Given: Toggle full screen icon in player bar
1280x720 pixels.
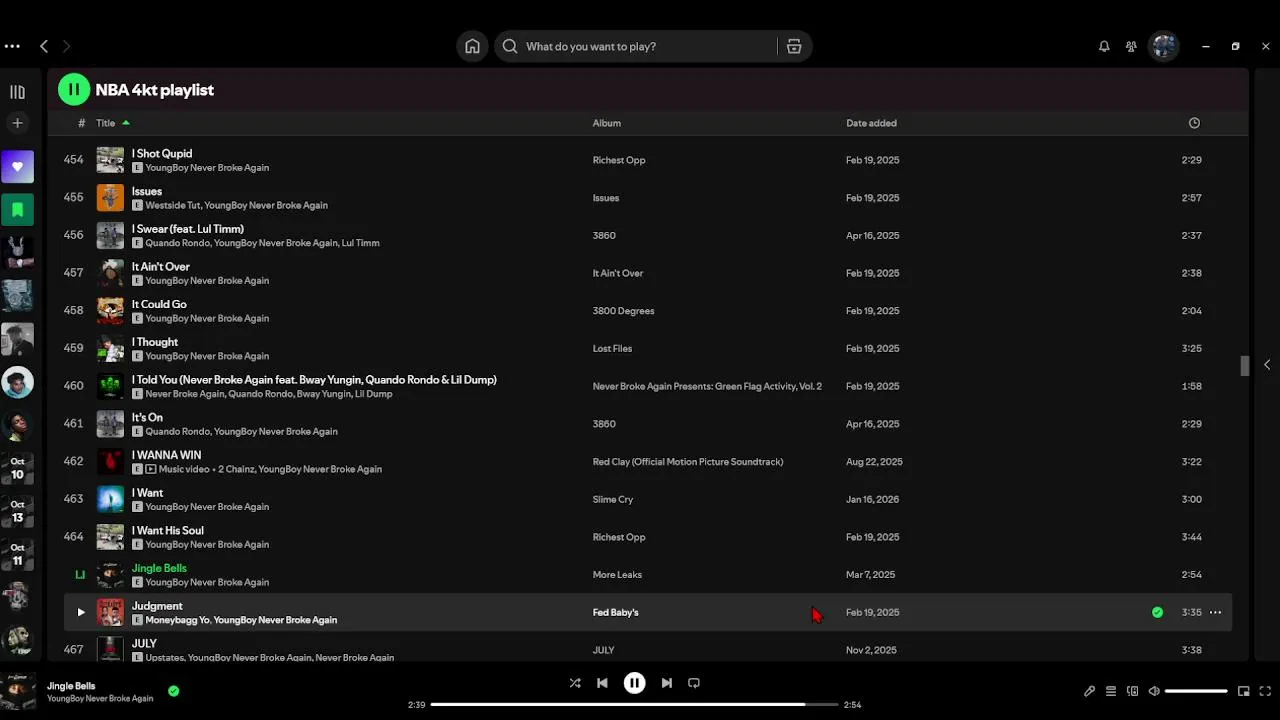Looking at the screenshot, I should [1266, 691].
